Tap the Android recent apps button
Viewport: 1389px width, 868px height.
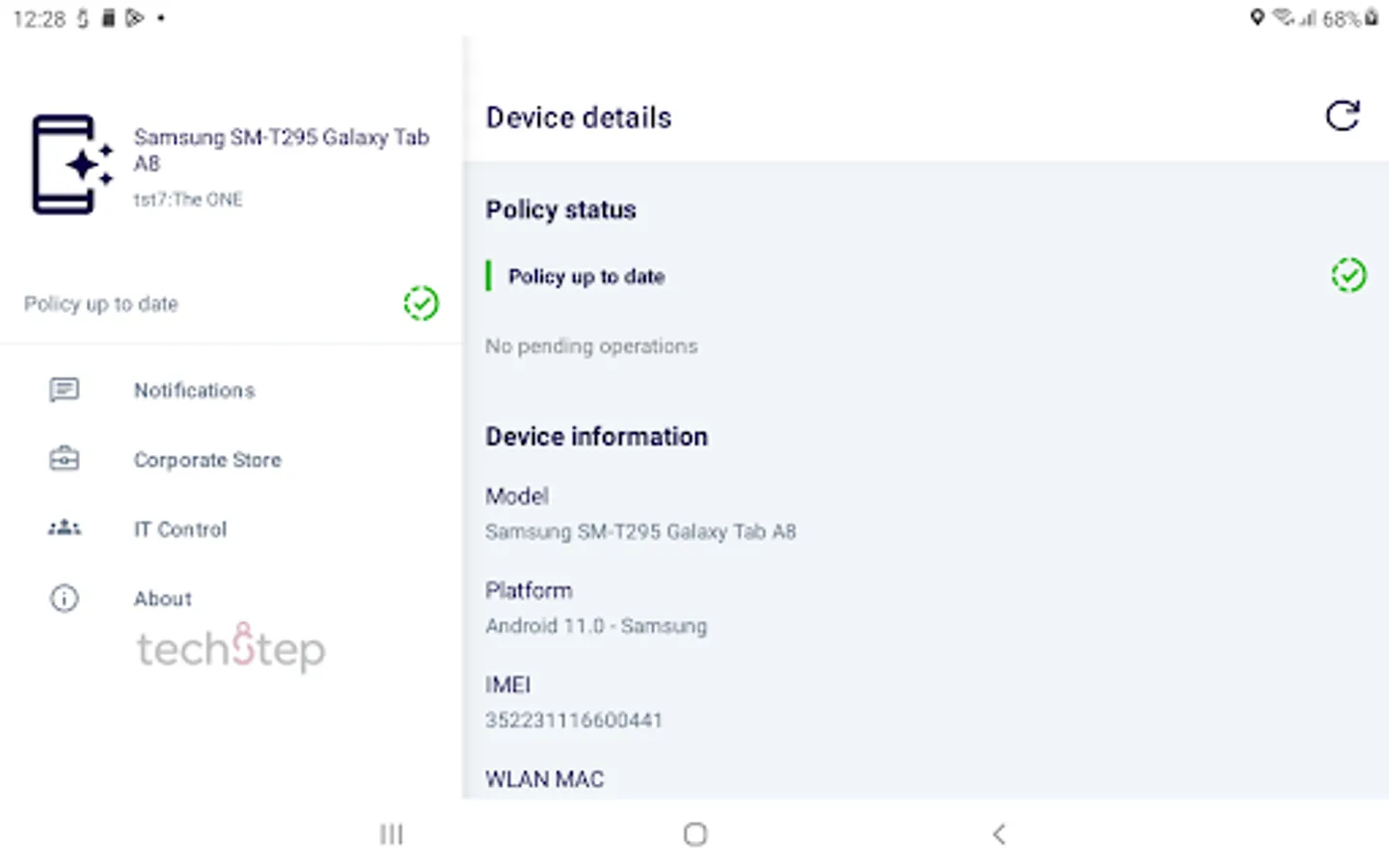(x=391, y=834)
